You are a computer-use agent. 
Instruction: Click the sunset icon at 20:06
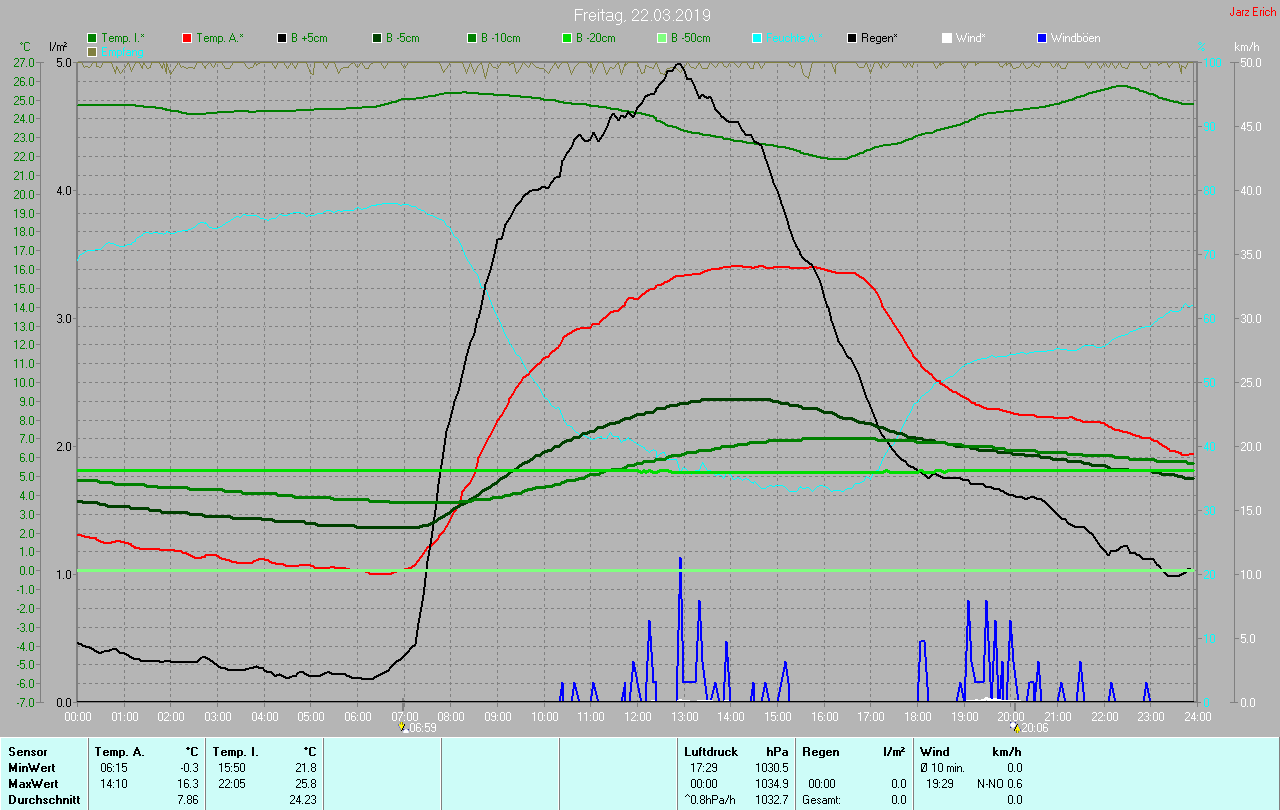click(1015, 728)
